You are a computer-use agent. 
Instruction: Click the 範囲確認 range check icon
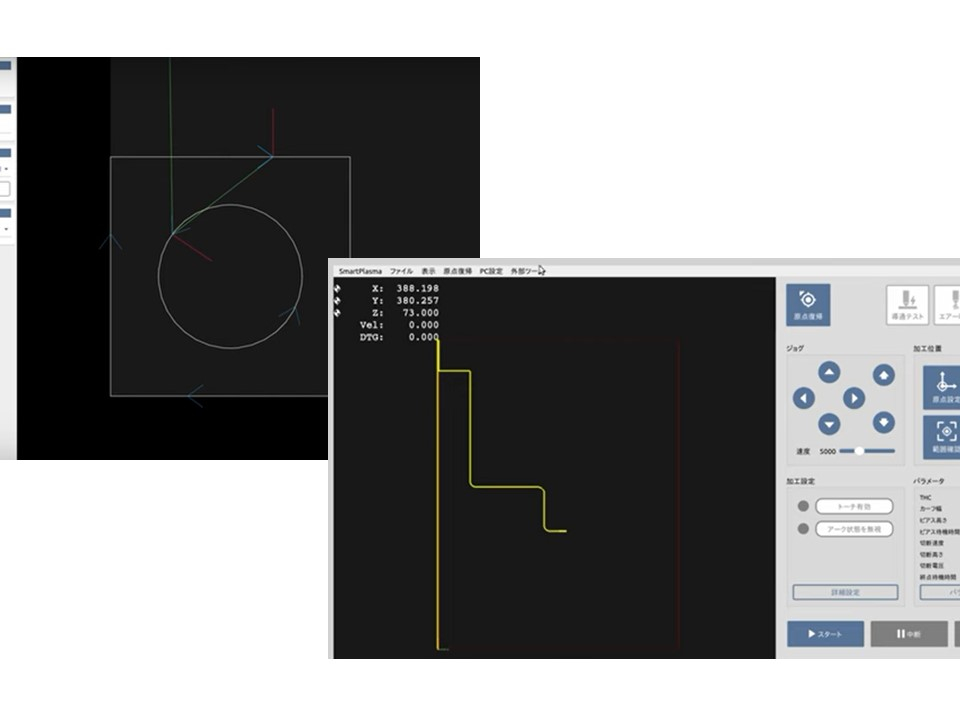[944, 435]
